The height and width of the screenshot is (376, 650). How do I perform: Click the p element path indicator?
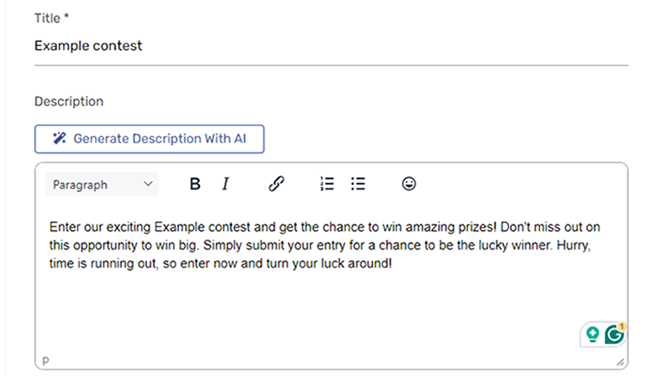point(46,360)
